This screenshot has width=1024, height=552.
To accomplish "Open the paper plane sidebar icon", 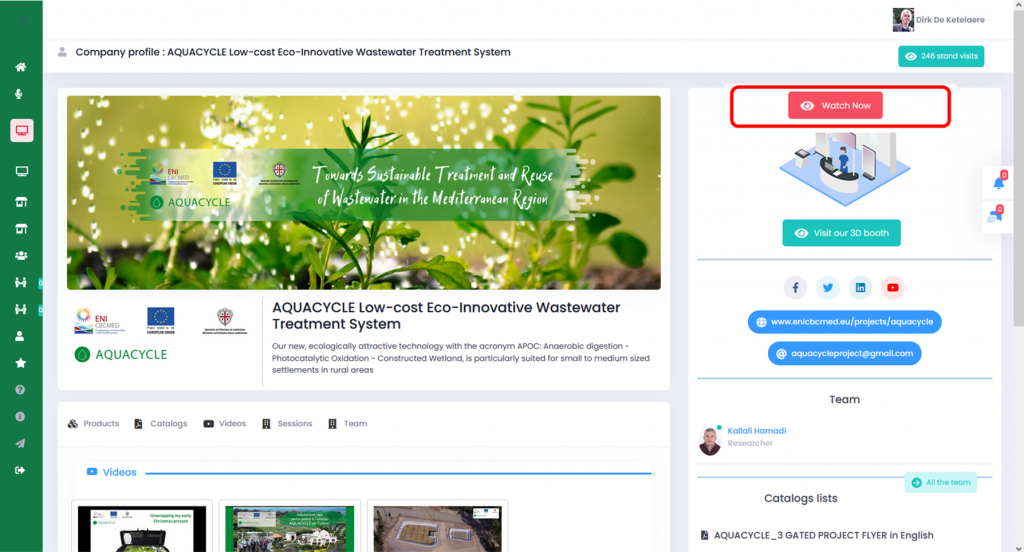I will pos(21,443).
